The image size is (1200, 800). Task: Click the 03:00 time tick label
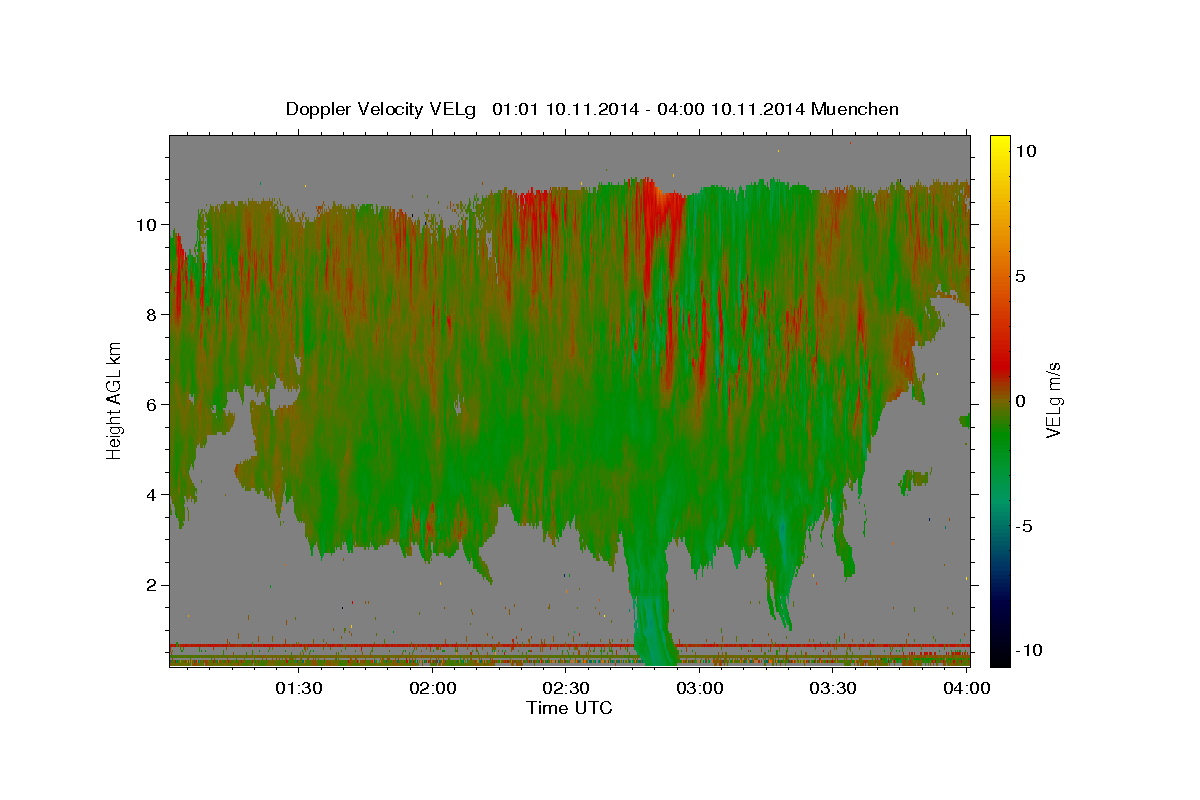[x=700, y=688]
